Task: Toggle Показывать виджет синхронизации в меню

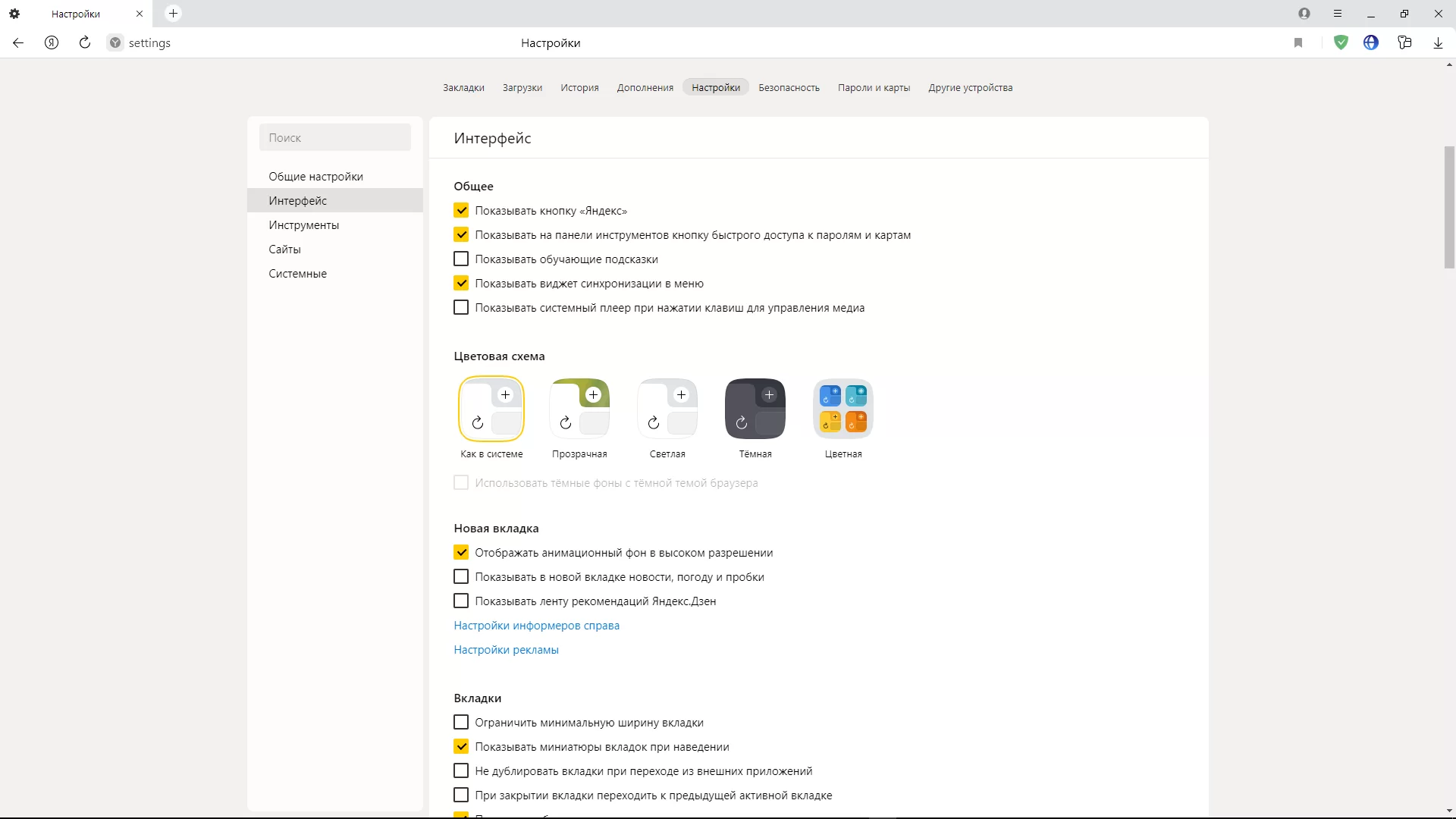Action: [461, 283]
